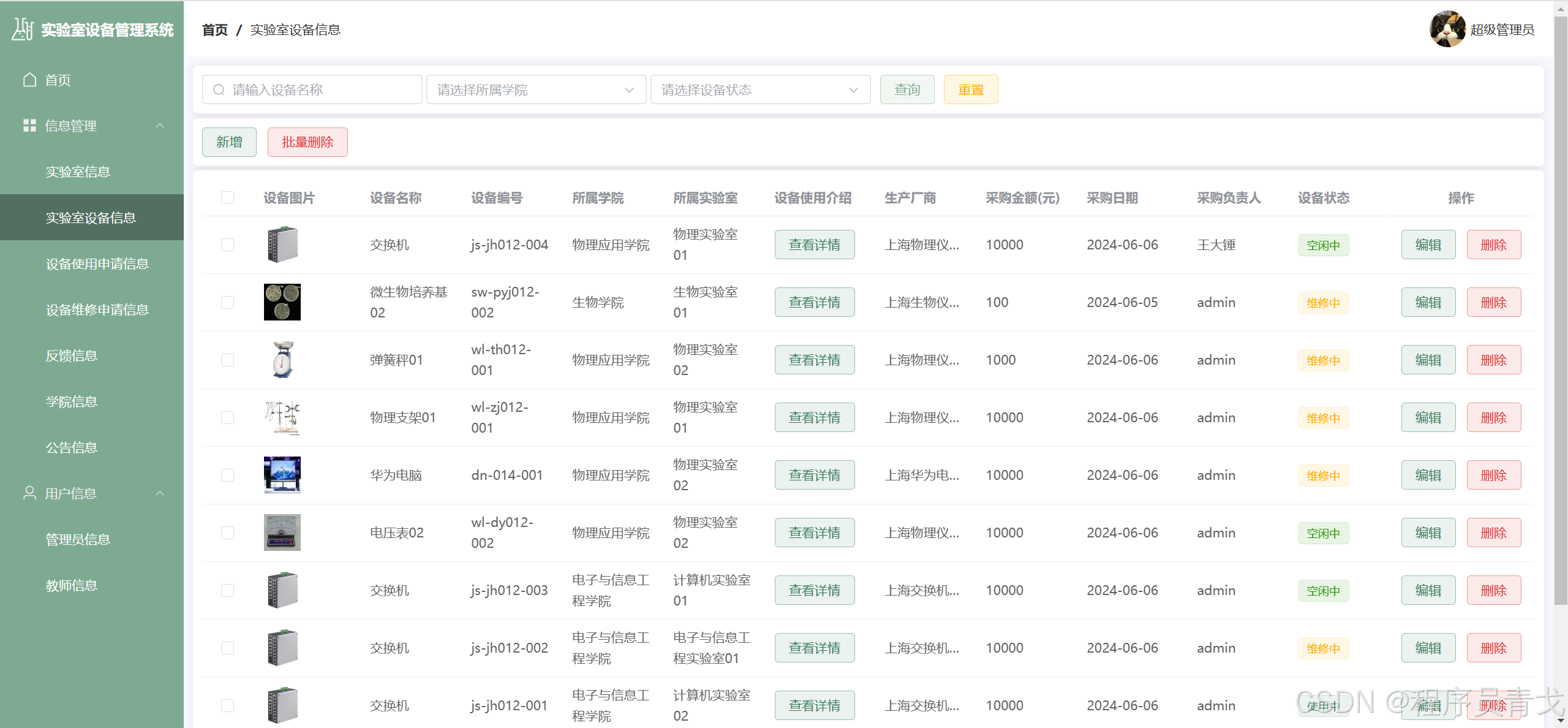Viewport: 1568px width, 728px height.
Task: Open the 超级管理员 avatar image
Action: [x=1447, y=29]
